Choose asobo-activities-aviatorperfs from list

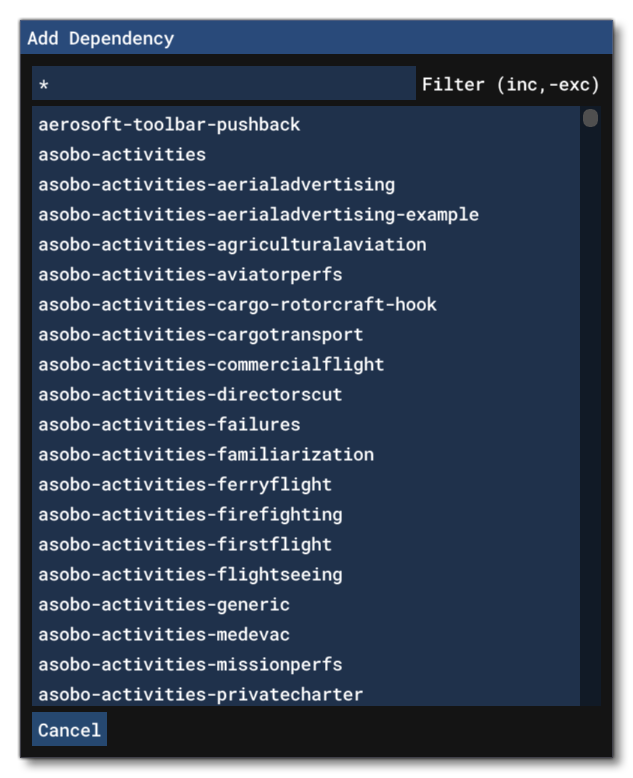tap(190, 275)
